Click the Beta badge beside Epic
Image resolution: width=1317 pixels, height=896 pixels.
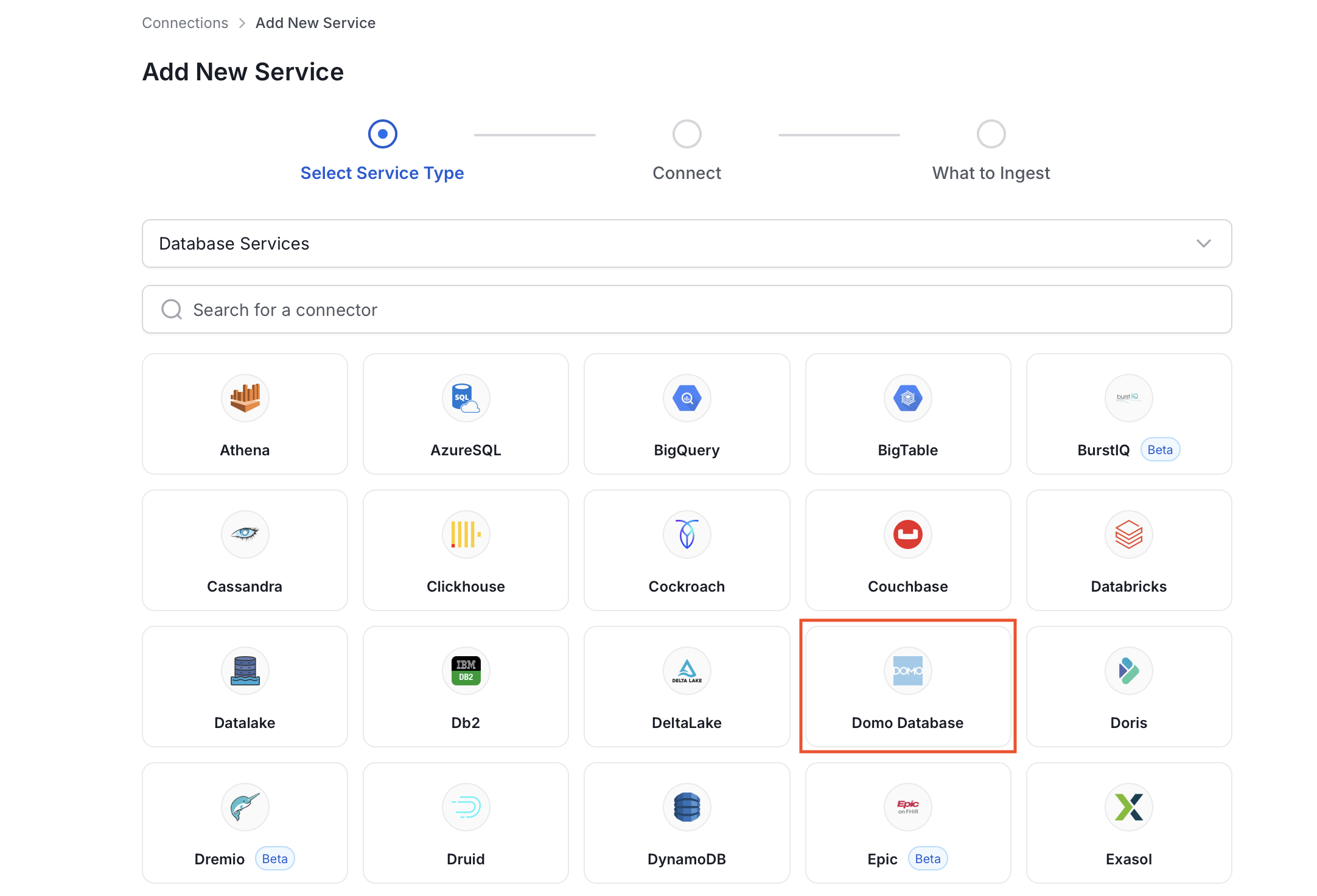pyautogui.click(x=927, y=859)
